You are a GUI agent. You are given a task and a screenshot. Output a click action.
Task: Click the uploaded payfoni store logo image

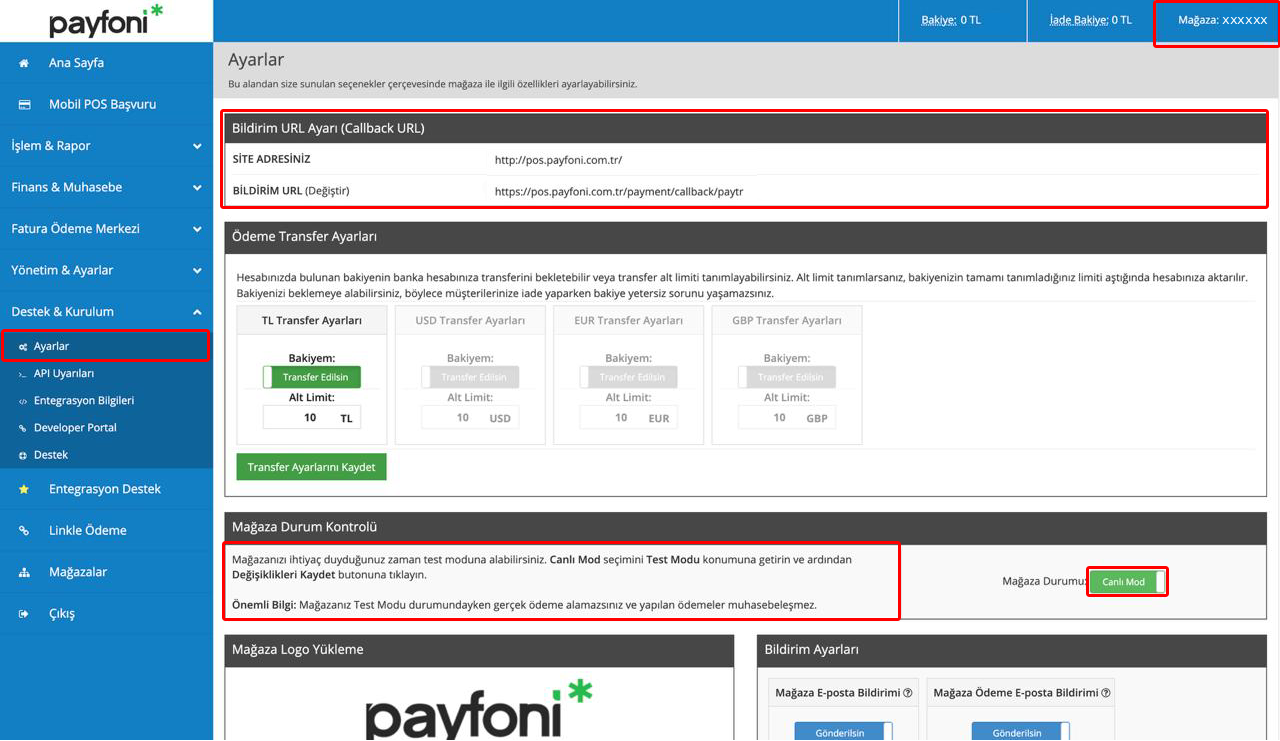click(479, 709)
